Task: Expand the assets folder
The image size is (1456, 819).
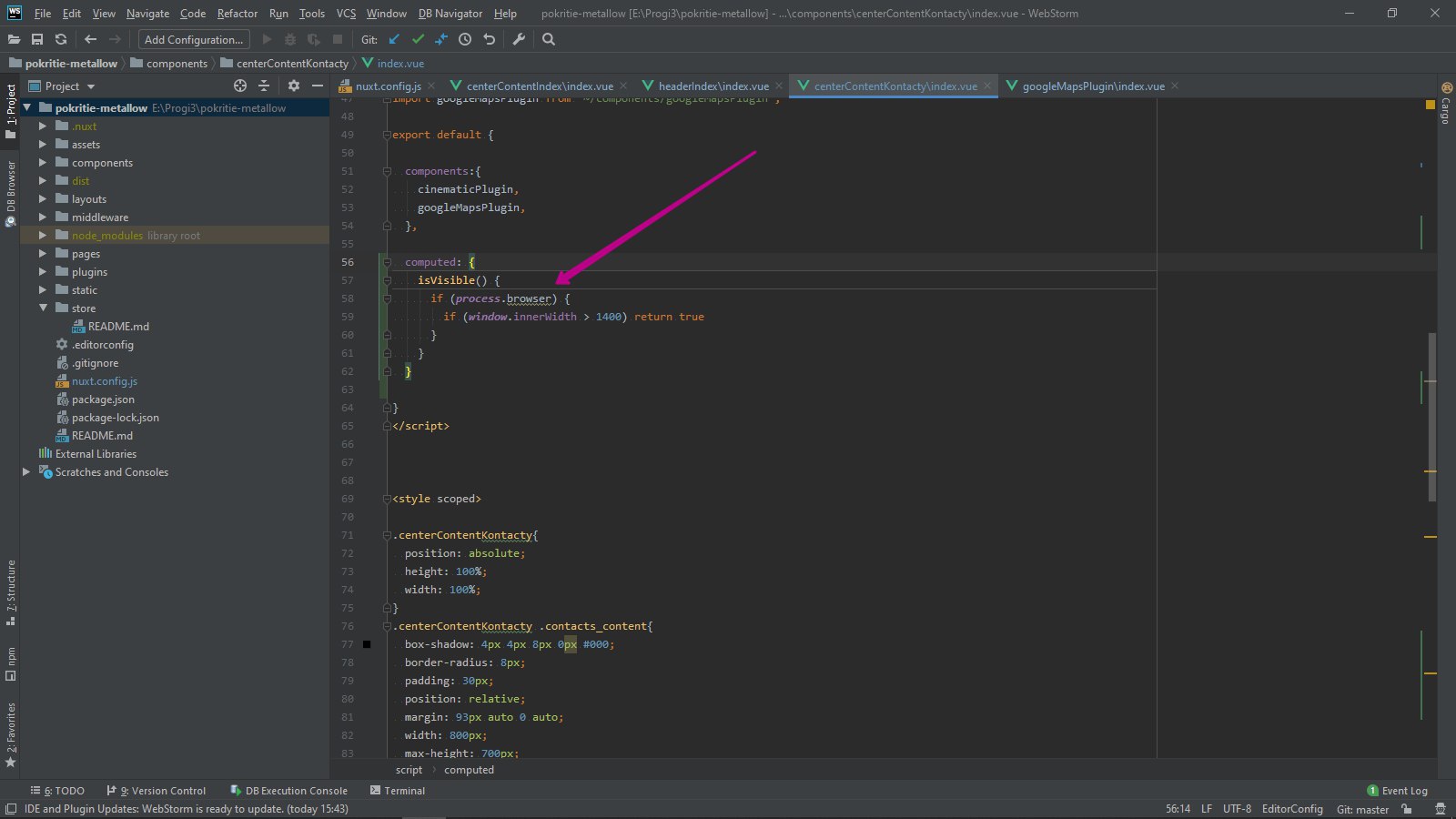Action: point(42,144)
